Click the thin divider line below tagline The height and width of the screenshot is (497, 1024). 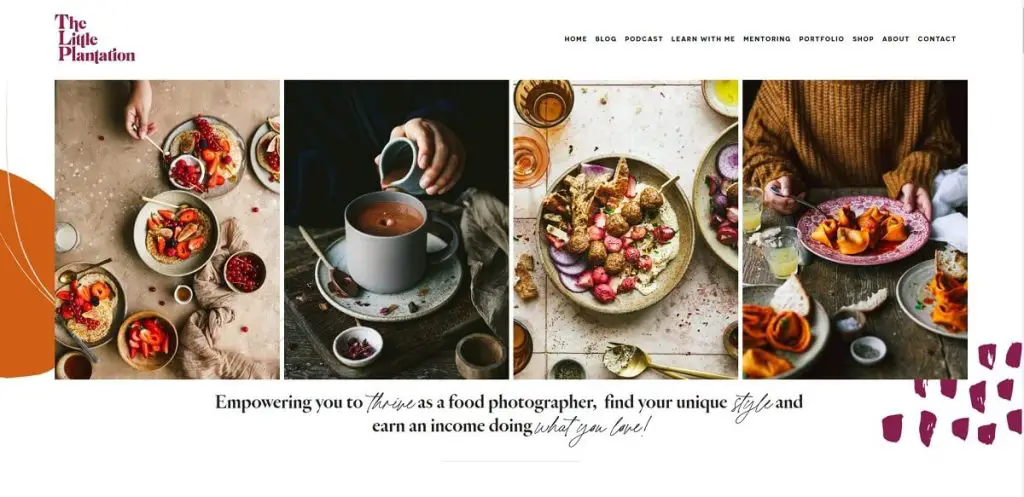(510, 461)
